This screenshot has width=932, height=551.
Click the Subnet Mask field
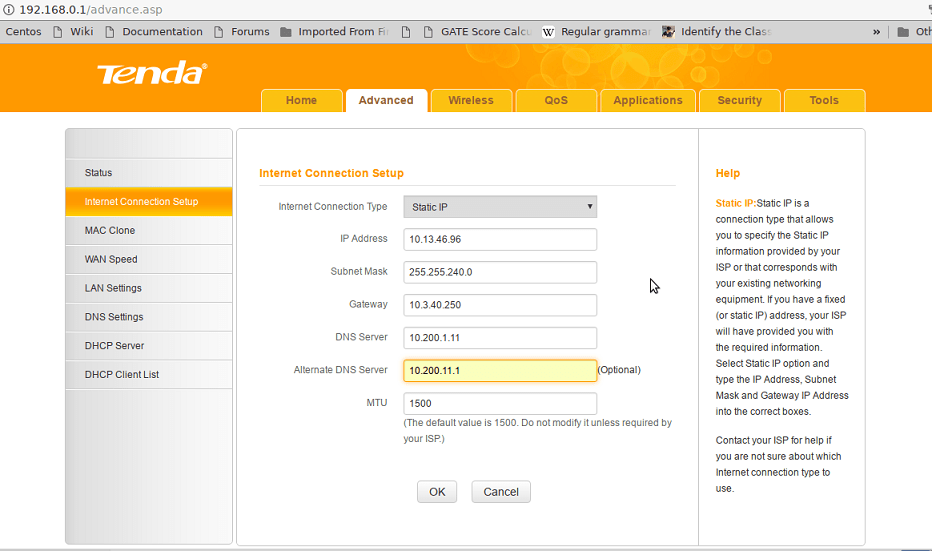pos(500,272)
